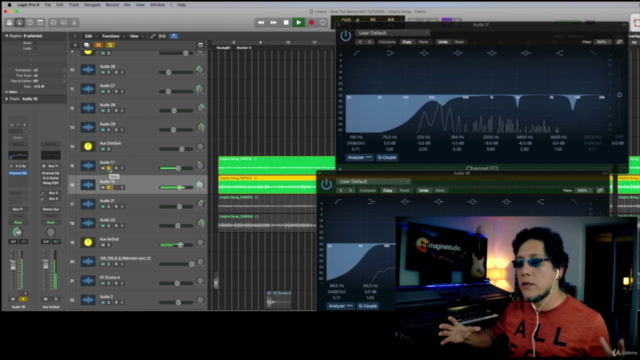The width and height of the screenshot is (640, 360).
Task: Open View 100% dropdown in Audio 17 EQ
Action: (x=602, y=42)
